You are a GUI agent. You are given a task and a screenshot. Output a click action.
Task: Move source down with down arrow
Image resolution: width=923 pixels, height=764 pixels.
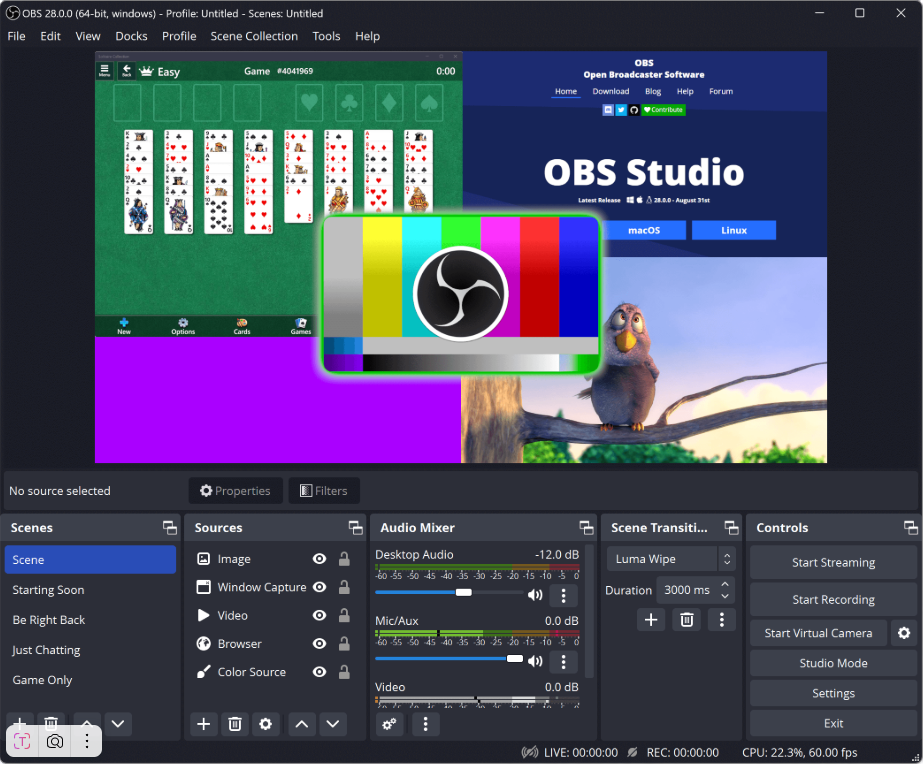[333, 724]
